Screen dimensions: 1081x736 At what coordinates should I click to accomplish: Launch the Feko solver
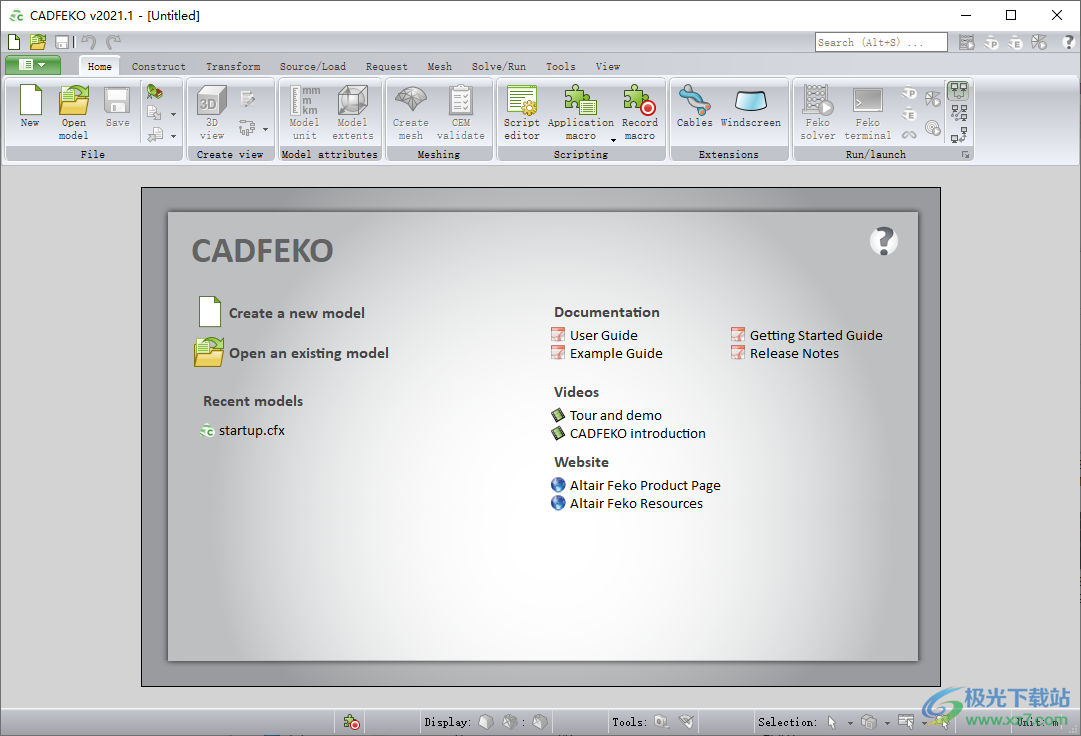point(818,112)
